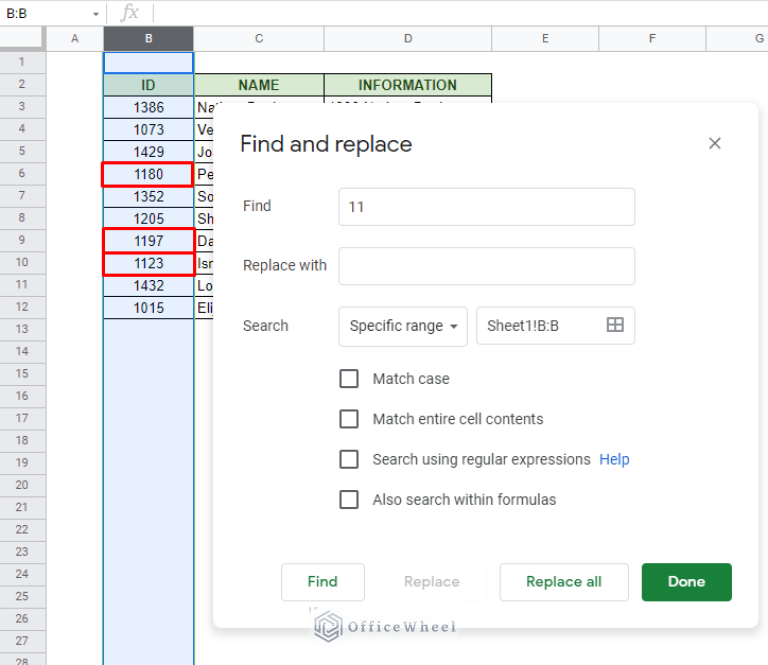Check Also search within formulas
The width and height of the screenshot is (768, 665).
click(x=349, y=499)
